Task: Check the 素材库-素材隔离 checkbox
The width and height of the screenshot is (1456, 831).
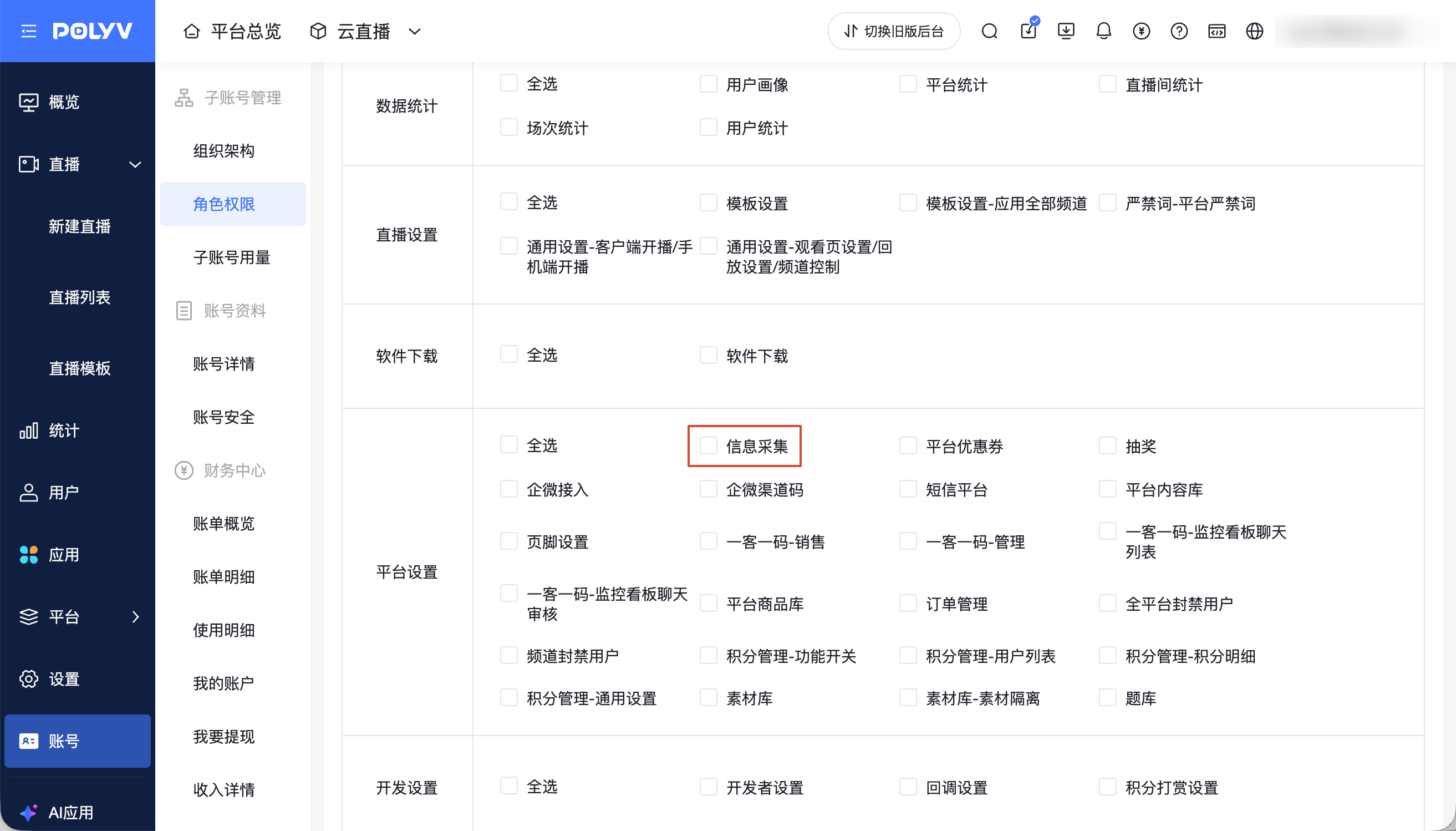Action: pos(908,697)
